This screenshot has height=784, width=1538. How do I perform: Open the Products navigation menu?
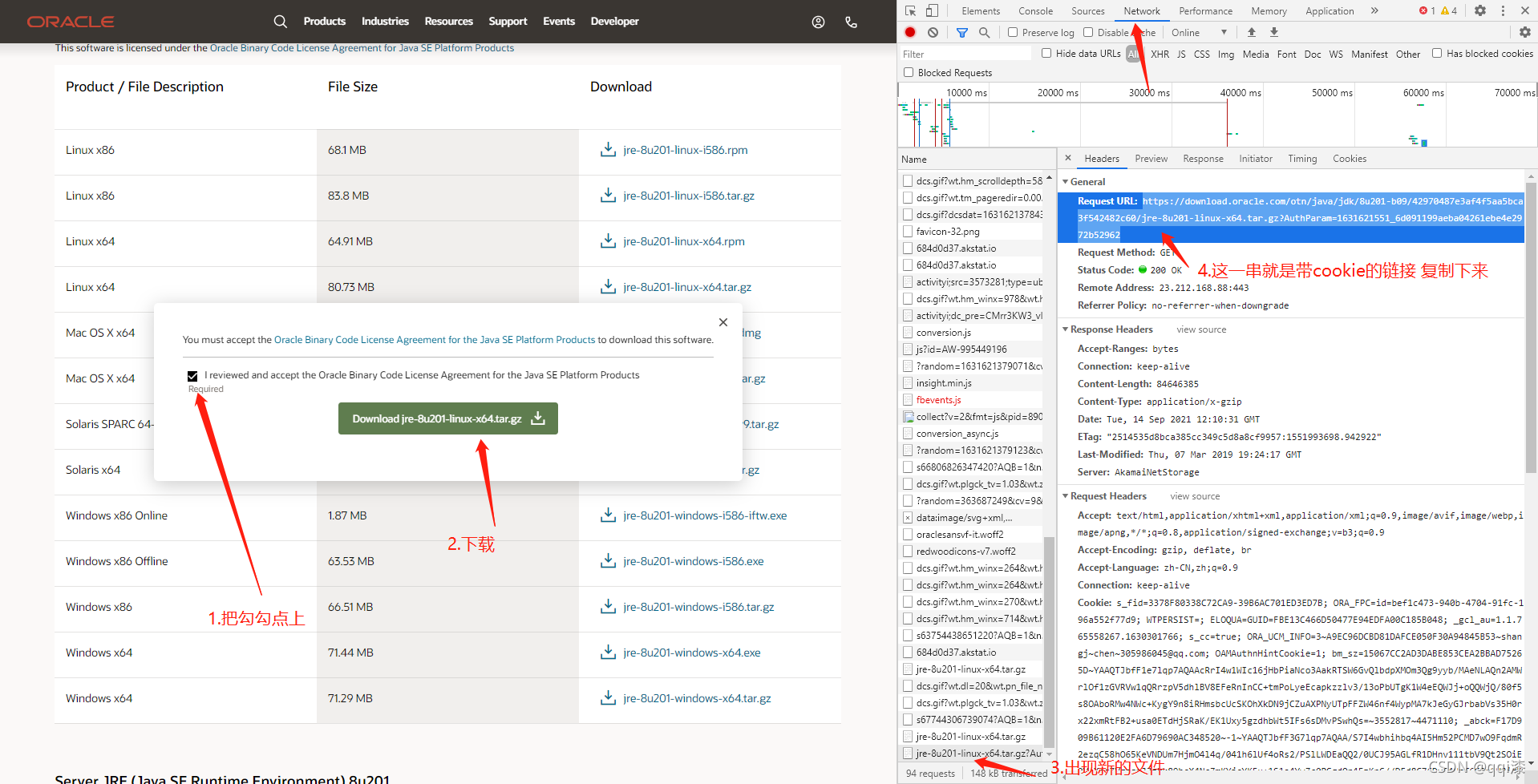click(325, 22)
